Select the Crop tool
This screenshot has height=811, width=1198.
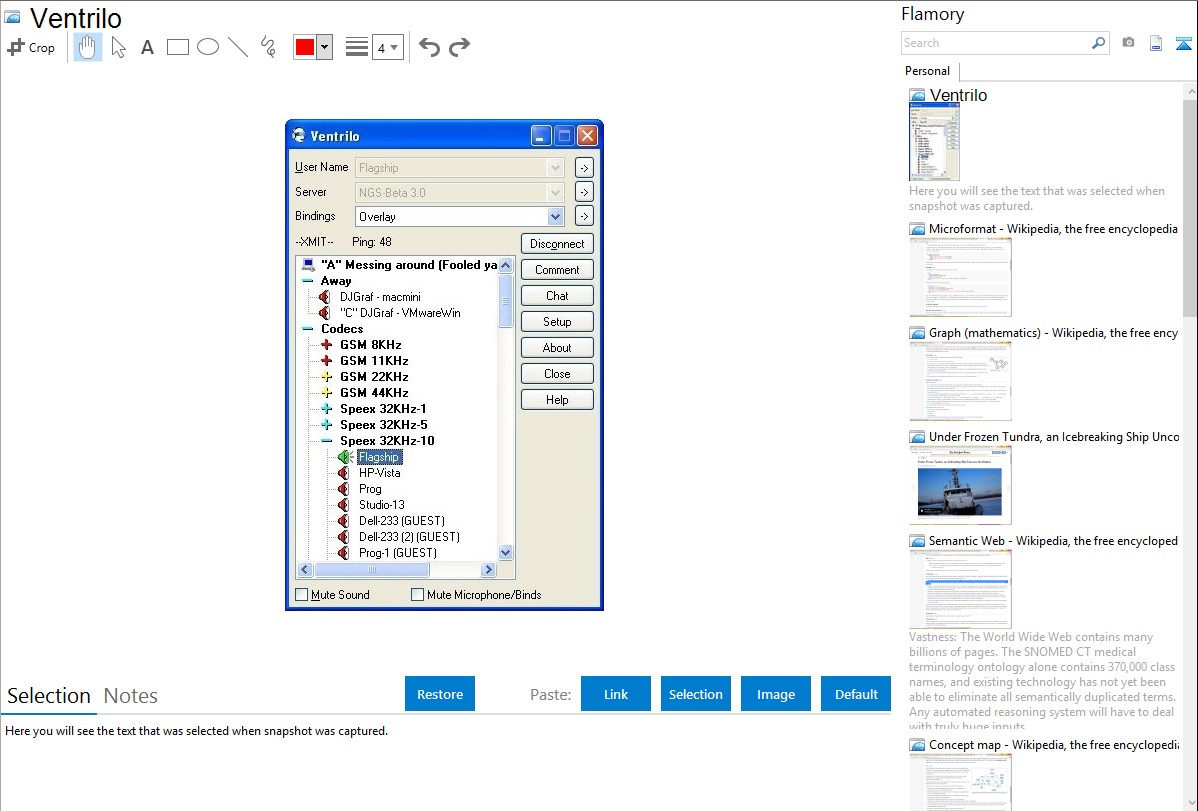31,47
